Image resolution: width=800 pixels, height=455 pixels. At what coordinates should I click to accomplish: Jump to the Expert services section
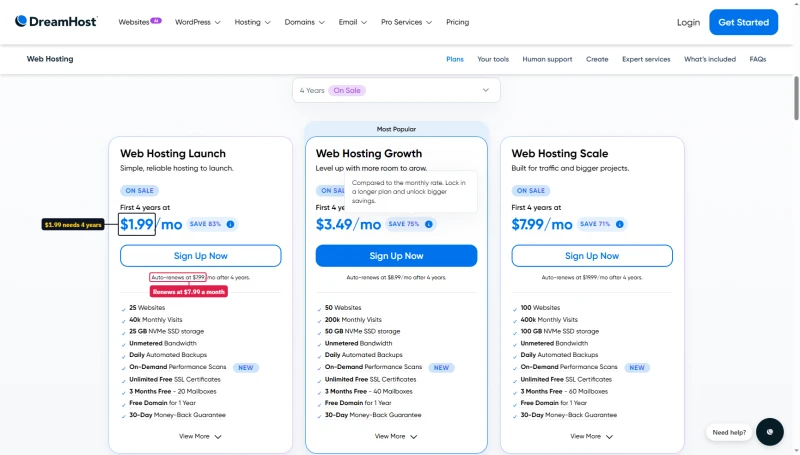point(646,59)
